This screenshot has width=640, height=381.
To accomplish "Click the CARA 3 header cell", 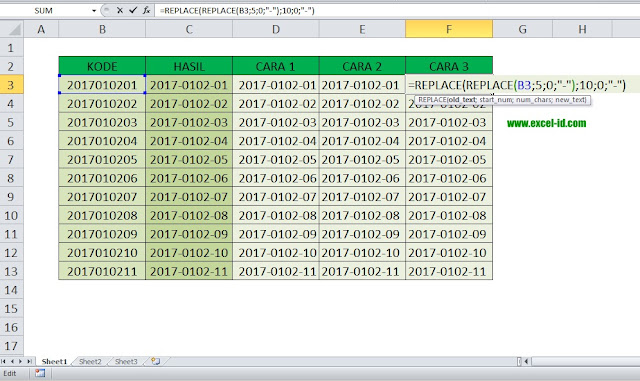I will pos(449,66).
